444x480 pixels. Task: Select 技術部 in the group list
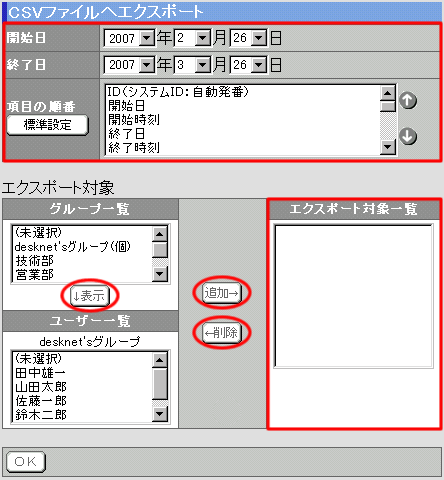(x=35, y=261)
